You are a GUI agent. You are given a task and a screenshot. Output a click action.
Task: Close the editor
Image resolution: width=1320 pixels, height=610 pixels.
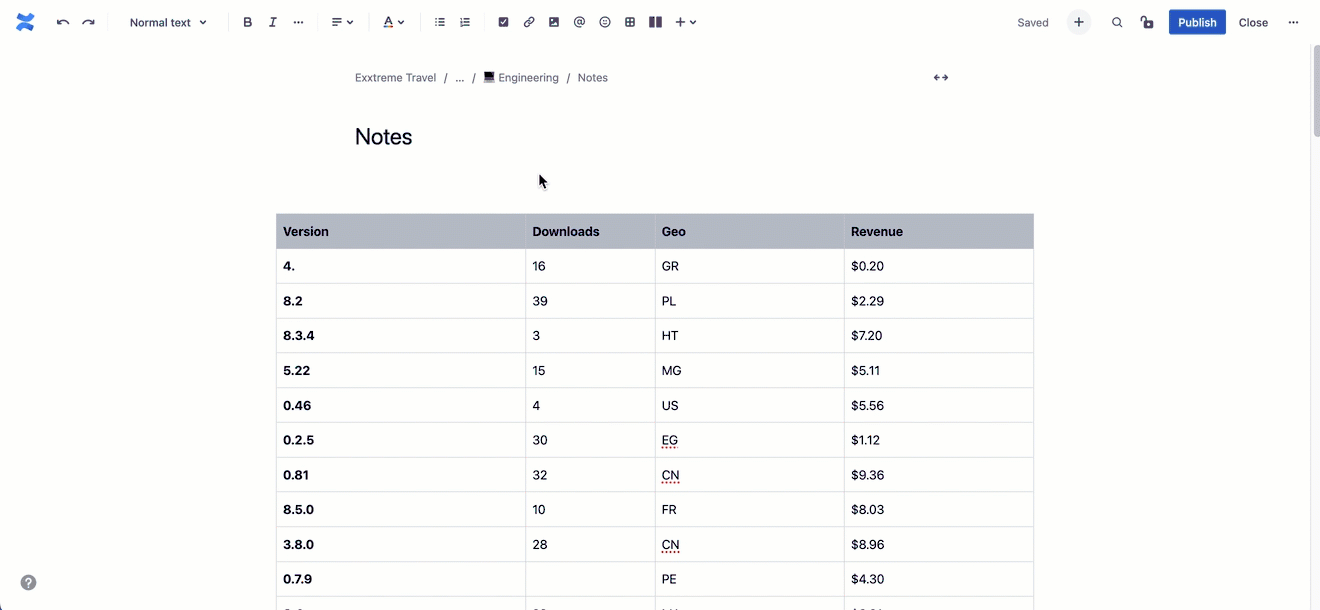(1253, 22)
